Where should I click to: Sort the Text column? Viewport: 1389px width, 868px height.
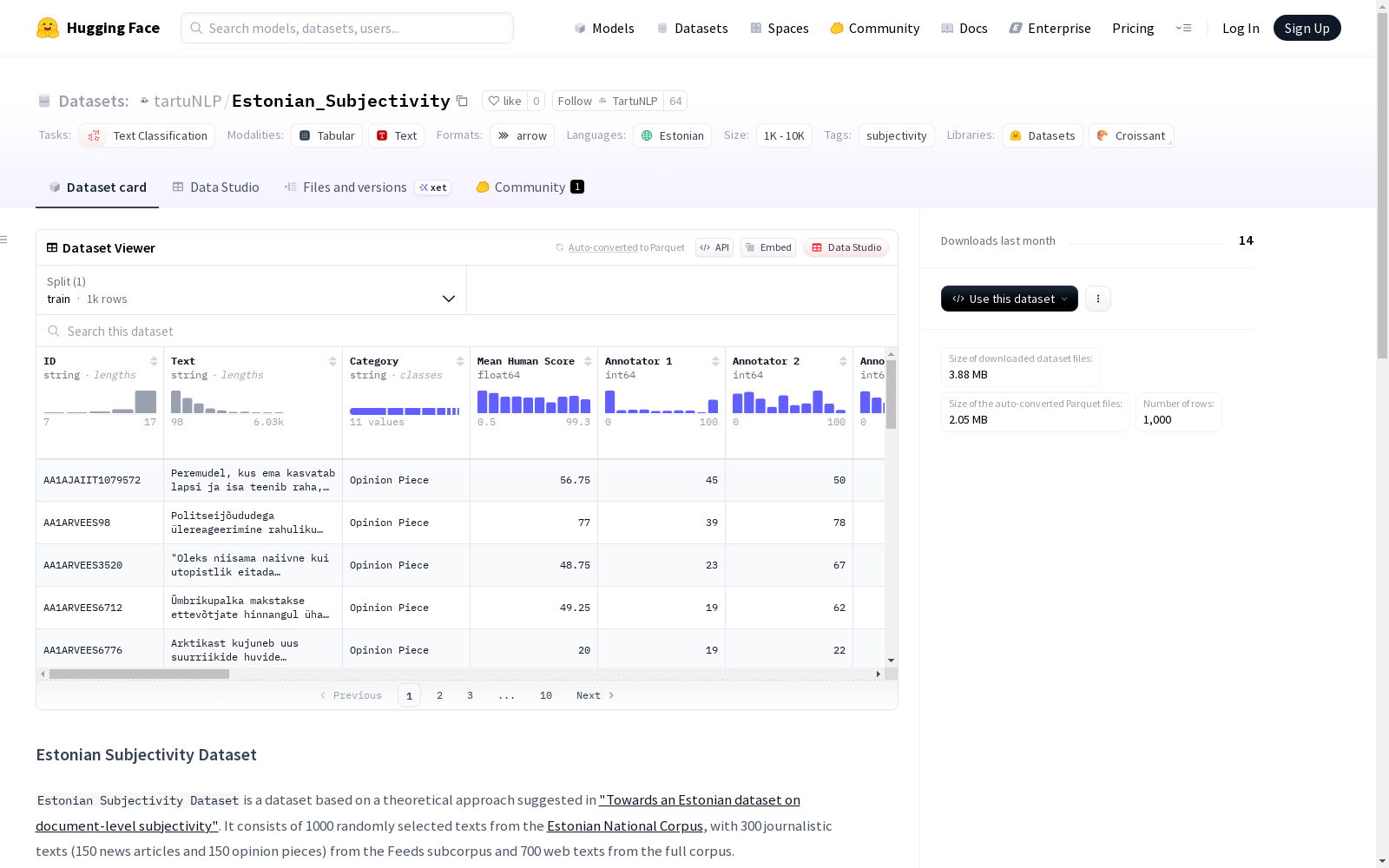(332, 361)
